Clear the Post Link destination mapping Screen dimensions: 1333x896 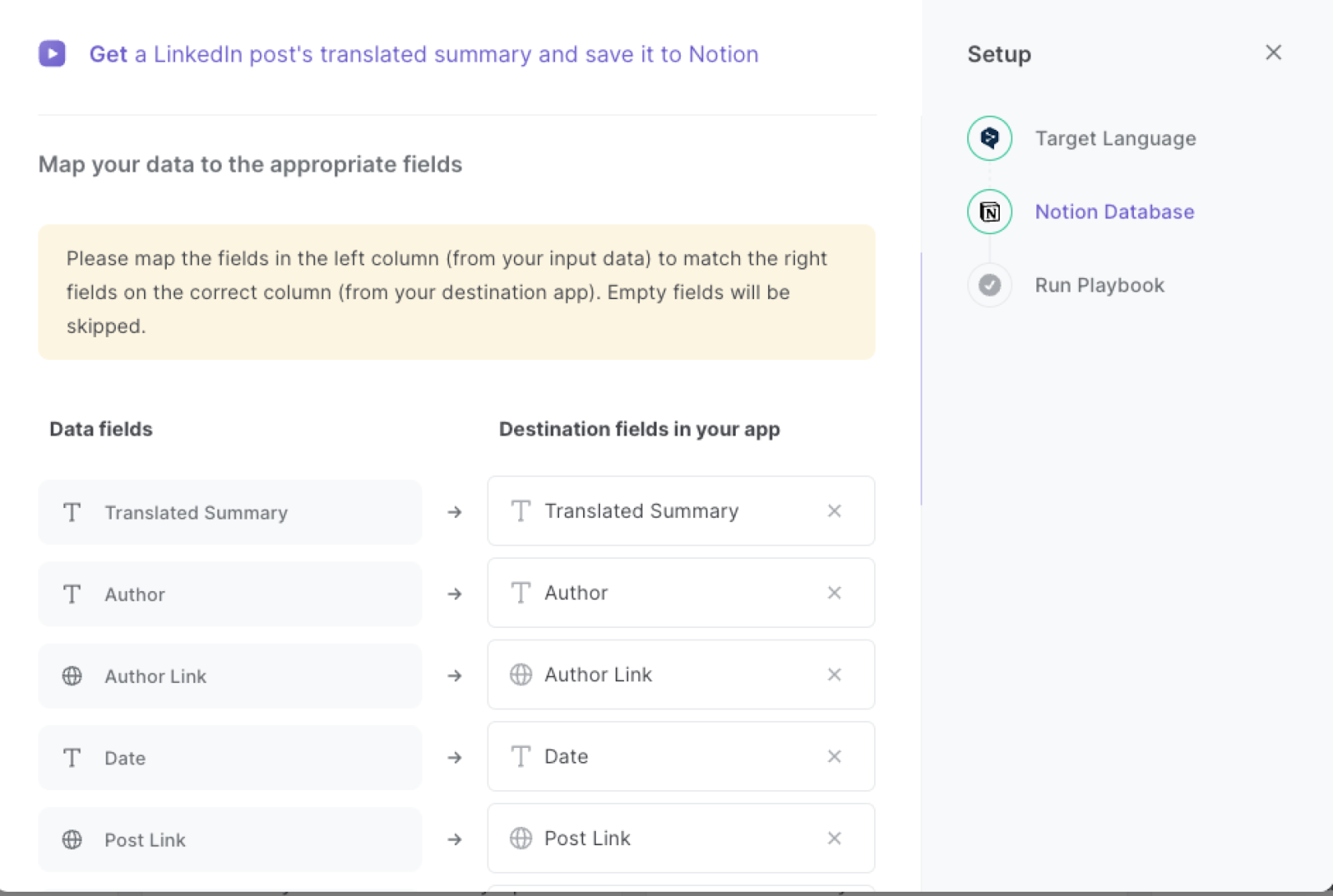(x=834, y=838)
